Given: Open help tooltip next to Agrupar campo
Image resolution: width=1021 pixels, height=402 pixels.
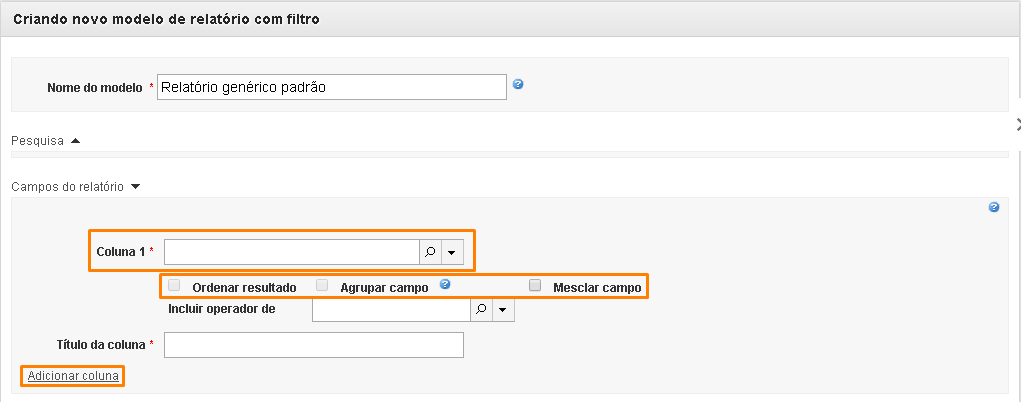Looking at the screenshot, I should pos(444,285).
